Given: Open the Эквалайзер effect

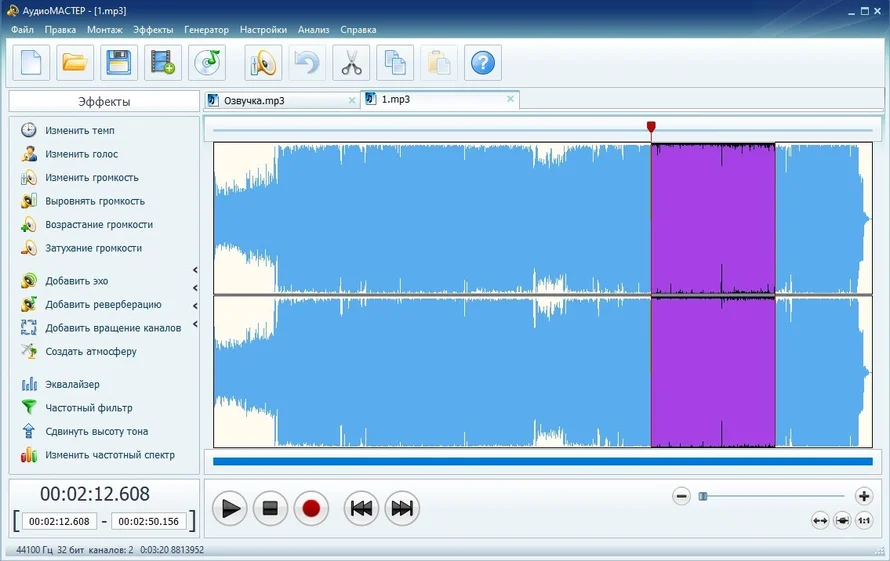Looking at the screenshot, I should pos(72,385).
